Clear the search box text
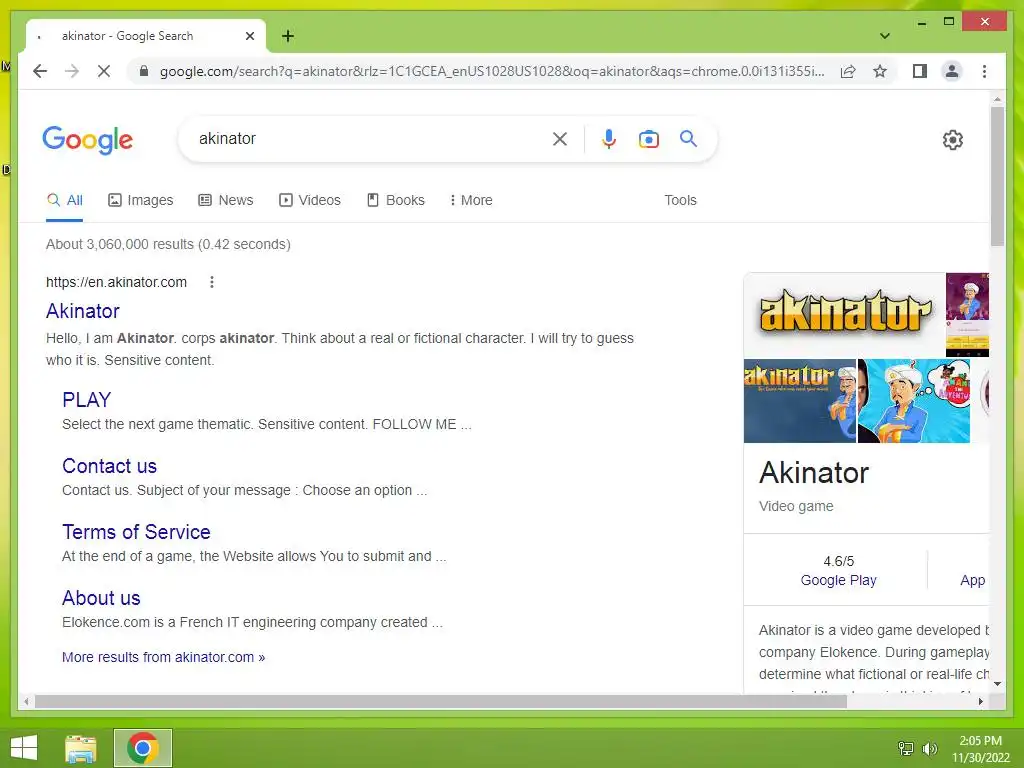 pyautogui.click(x=560, y=138)
